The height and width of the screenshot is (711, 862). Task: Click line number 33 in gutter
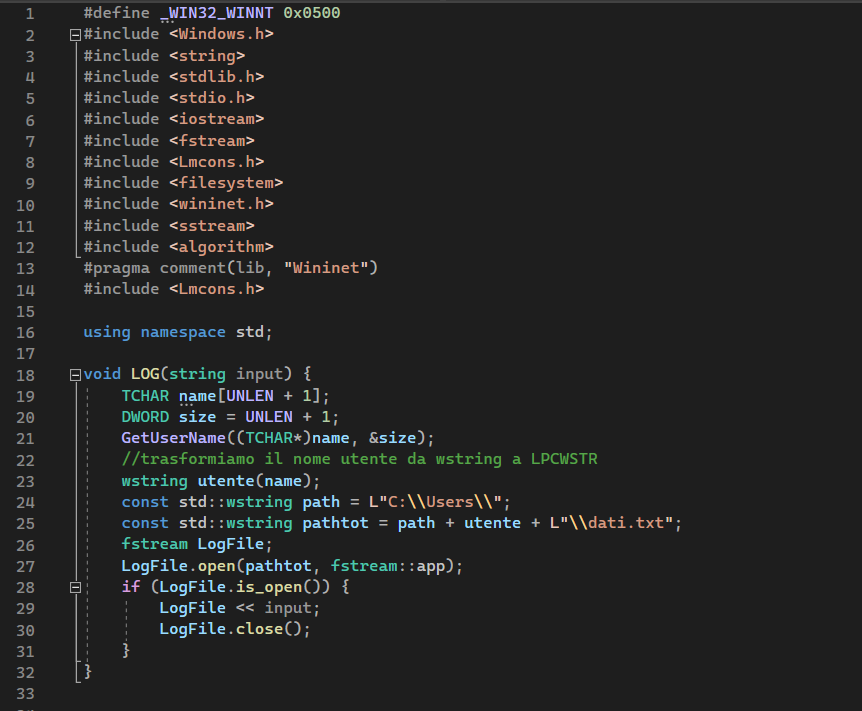click(25, 694)
